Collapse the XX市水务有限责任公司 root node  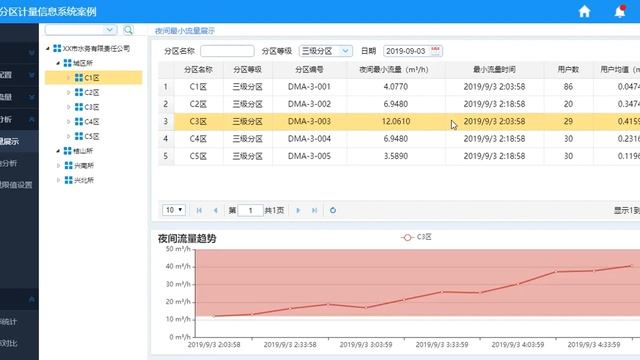[47, 48]
